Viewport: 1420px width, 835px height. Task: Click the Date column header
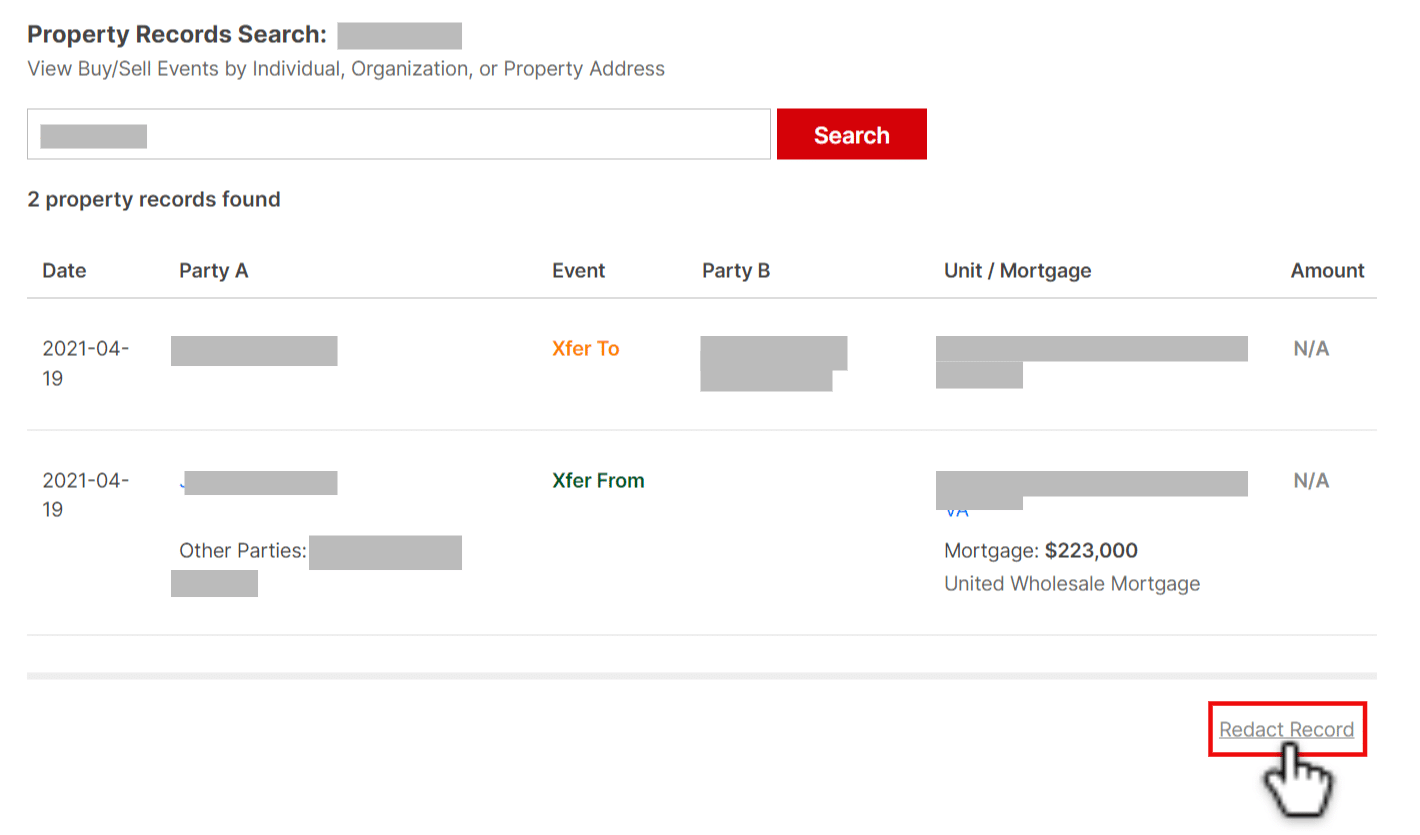(64, 270)
